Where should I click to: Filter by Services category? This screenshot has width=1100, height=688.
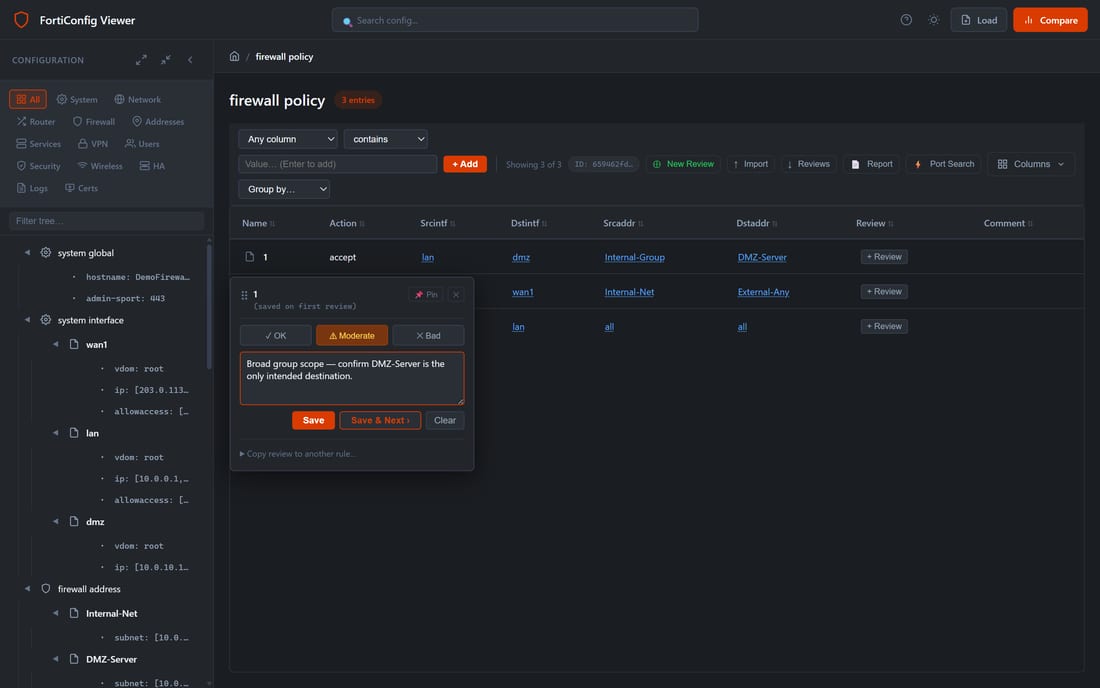39,144
